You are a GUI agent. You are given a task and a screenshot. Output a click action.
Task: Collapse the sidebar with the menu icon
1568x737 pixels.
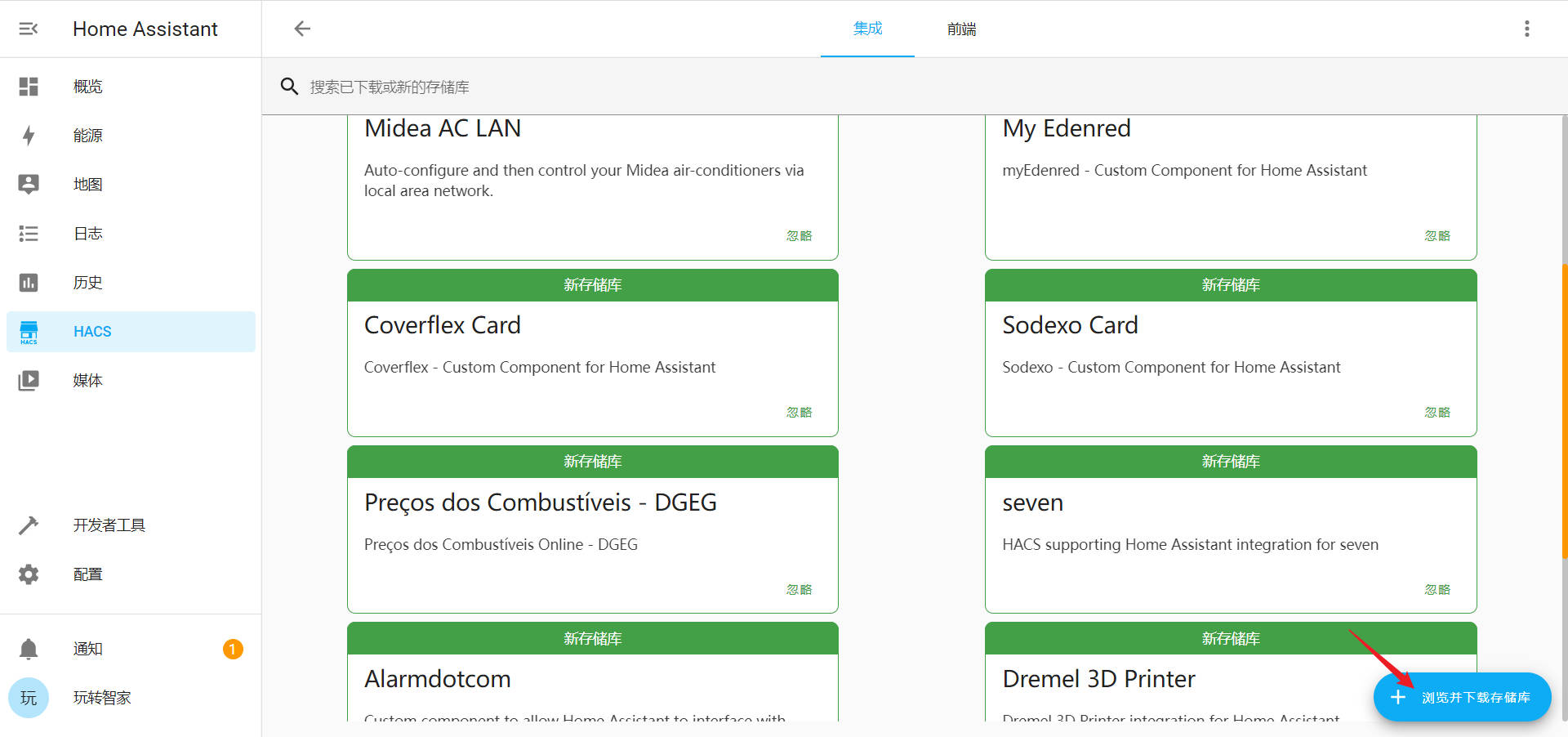29,29
